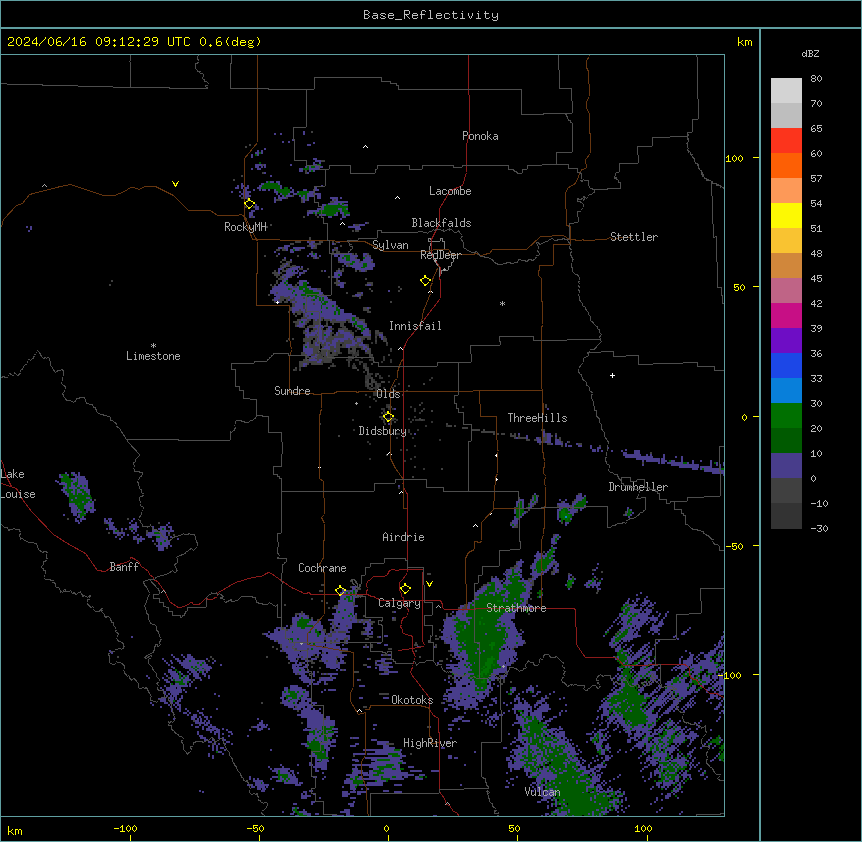Click the Cochrane town label
862x842 pixels.
[322, 568]
